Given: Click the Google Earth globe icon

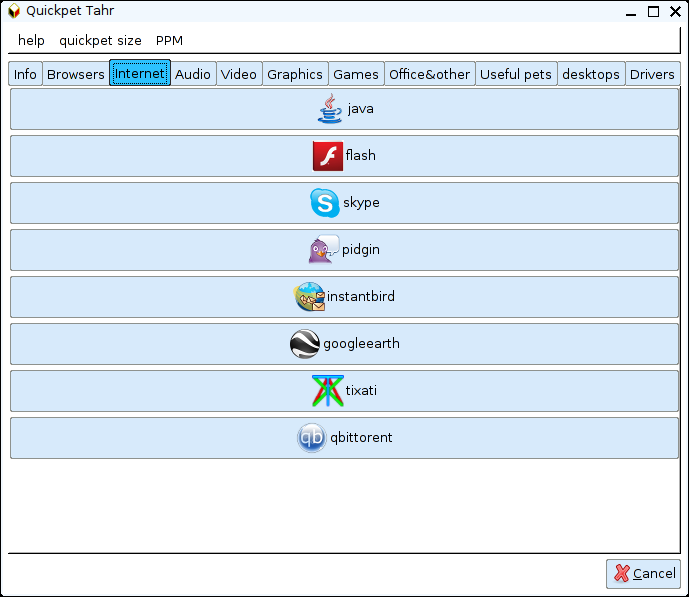Looking at the screenshot, I should click(305, 344).
